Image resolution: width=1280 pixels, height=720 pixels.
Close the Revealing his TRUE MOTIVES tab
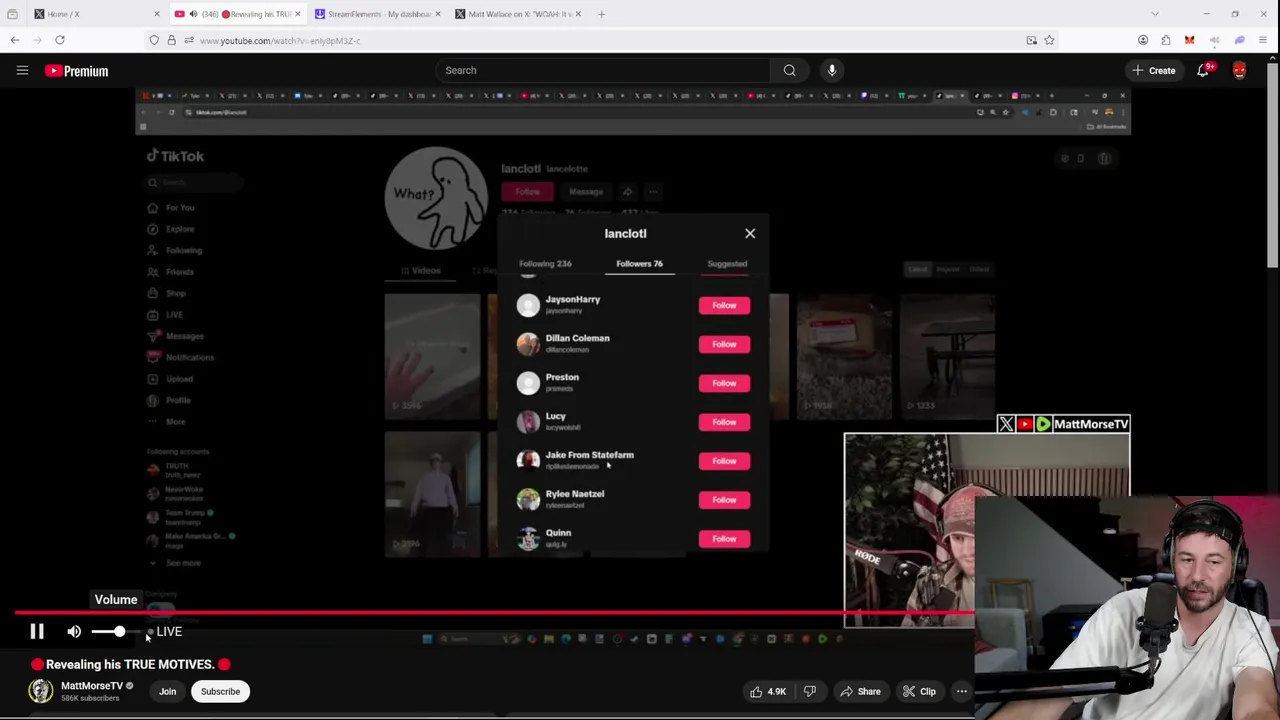297,14
